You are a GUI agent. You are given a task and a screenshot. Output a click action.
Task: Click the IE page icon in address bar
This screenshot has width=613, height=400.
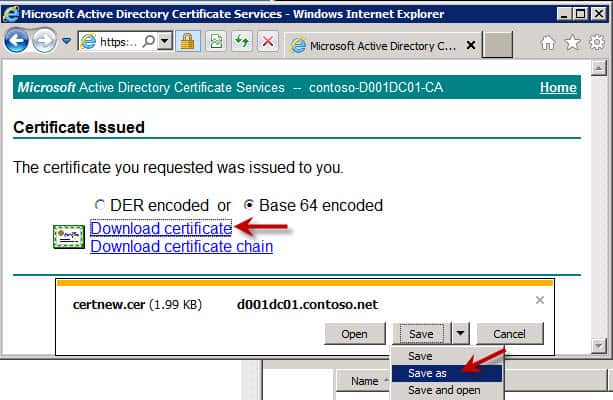[x=88, y=41]
